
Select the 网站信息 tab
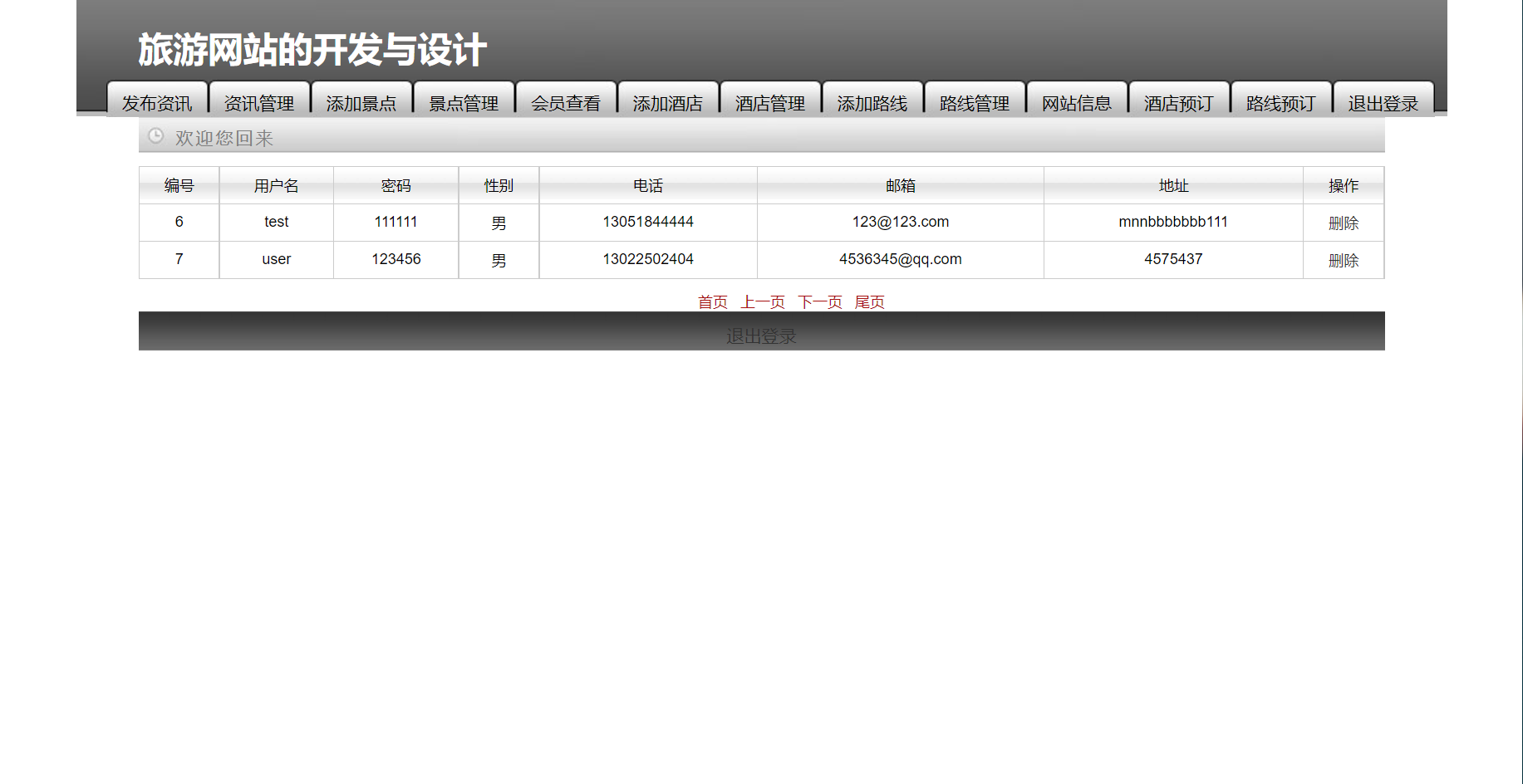(x=1077, y=99)
